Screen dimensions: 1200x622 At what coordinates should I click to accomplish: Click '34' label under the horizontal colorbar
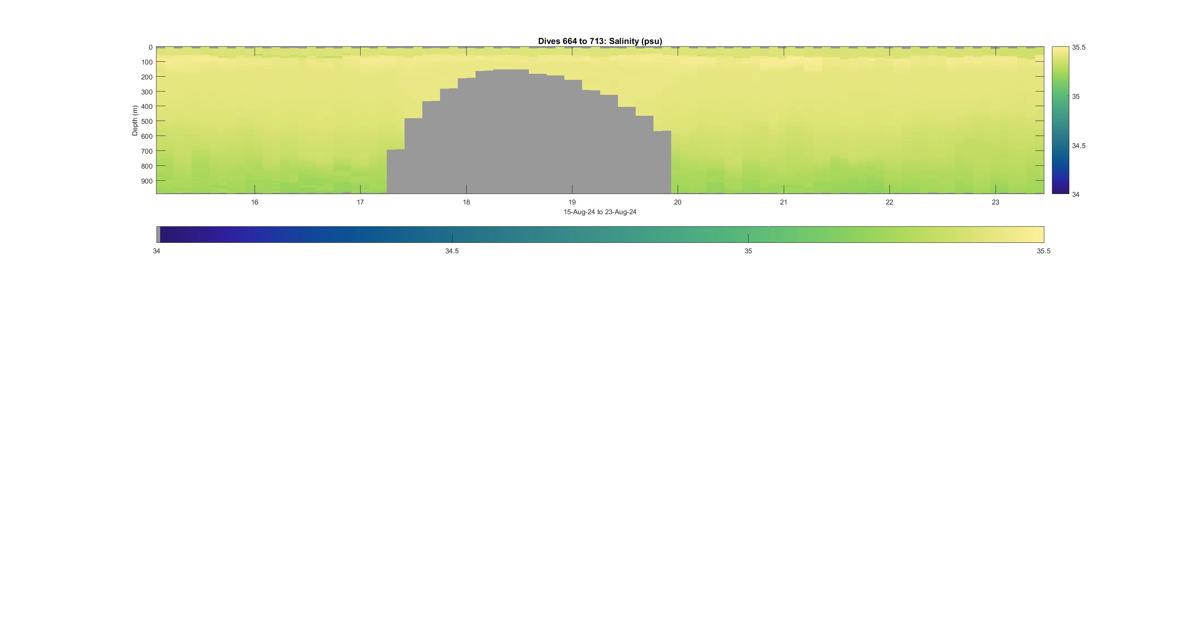tap(156, 251)
